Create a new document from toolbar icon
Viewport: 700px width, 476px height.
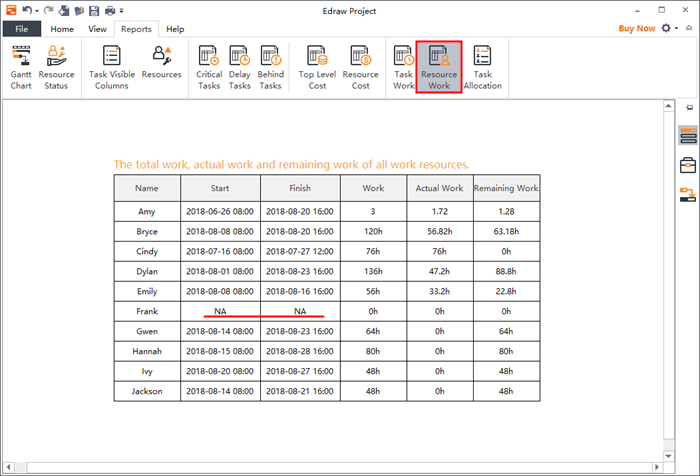[x=64, y=10]
